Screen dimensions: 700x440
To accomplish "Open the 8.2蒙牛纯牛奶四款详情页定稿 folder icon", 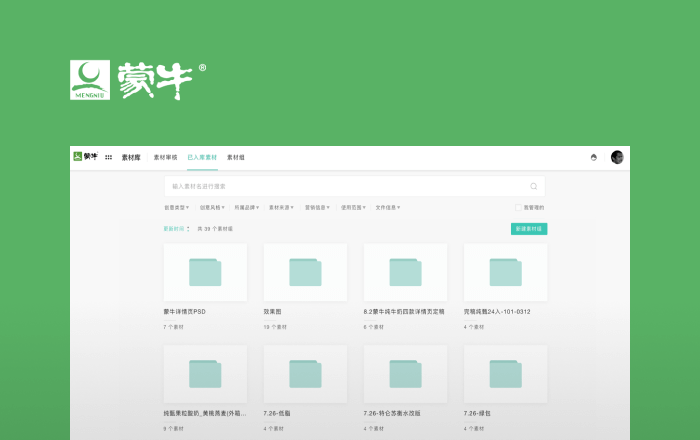I will point(405,272).
